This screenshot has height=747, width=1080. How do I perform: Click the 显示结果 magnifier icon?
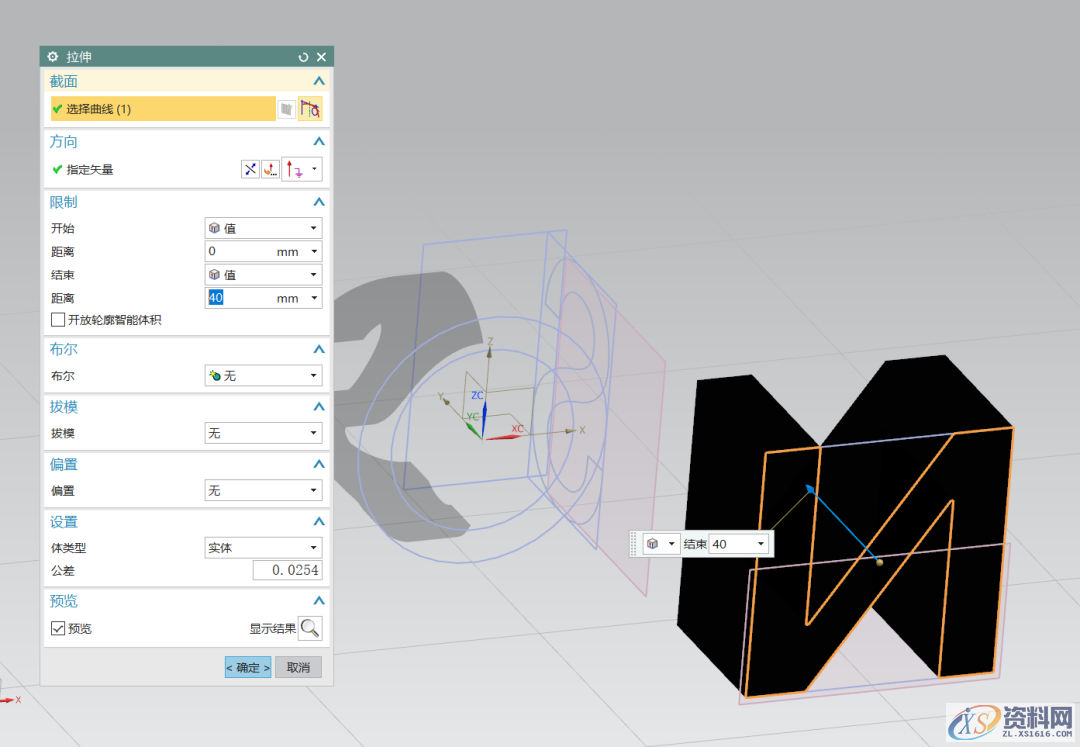310,628
